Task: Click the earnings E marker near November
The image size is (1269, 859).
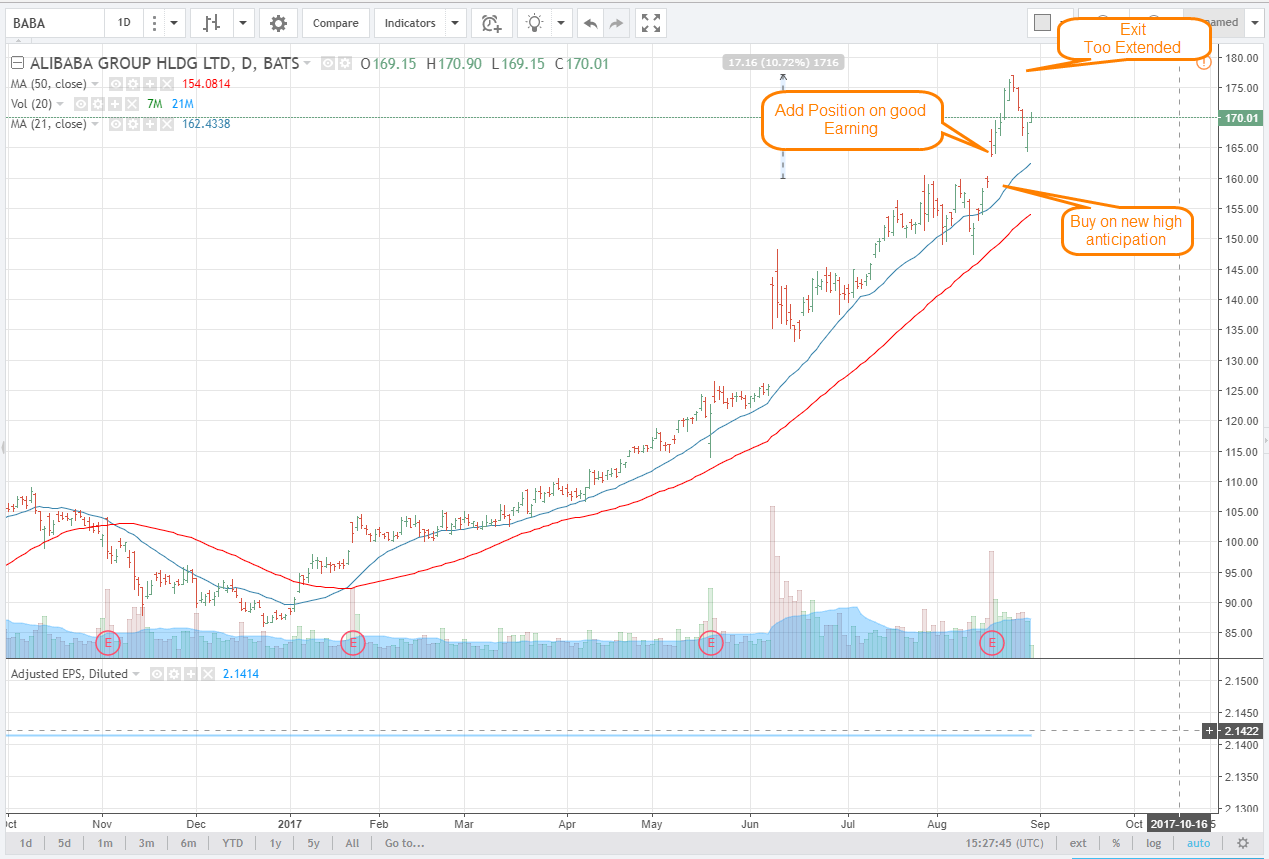Action: point(107,643)
